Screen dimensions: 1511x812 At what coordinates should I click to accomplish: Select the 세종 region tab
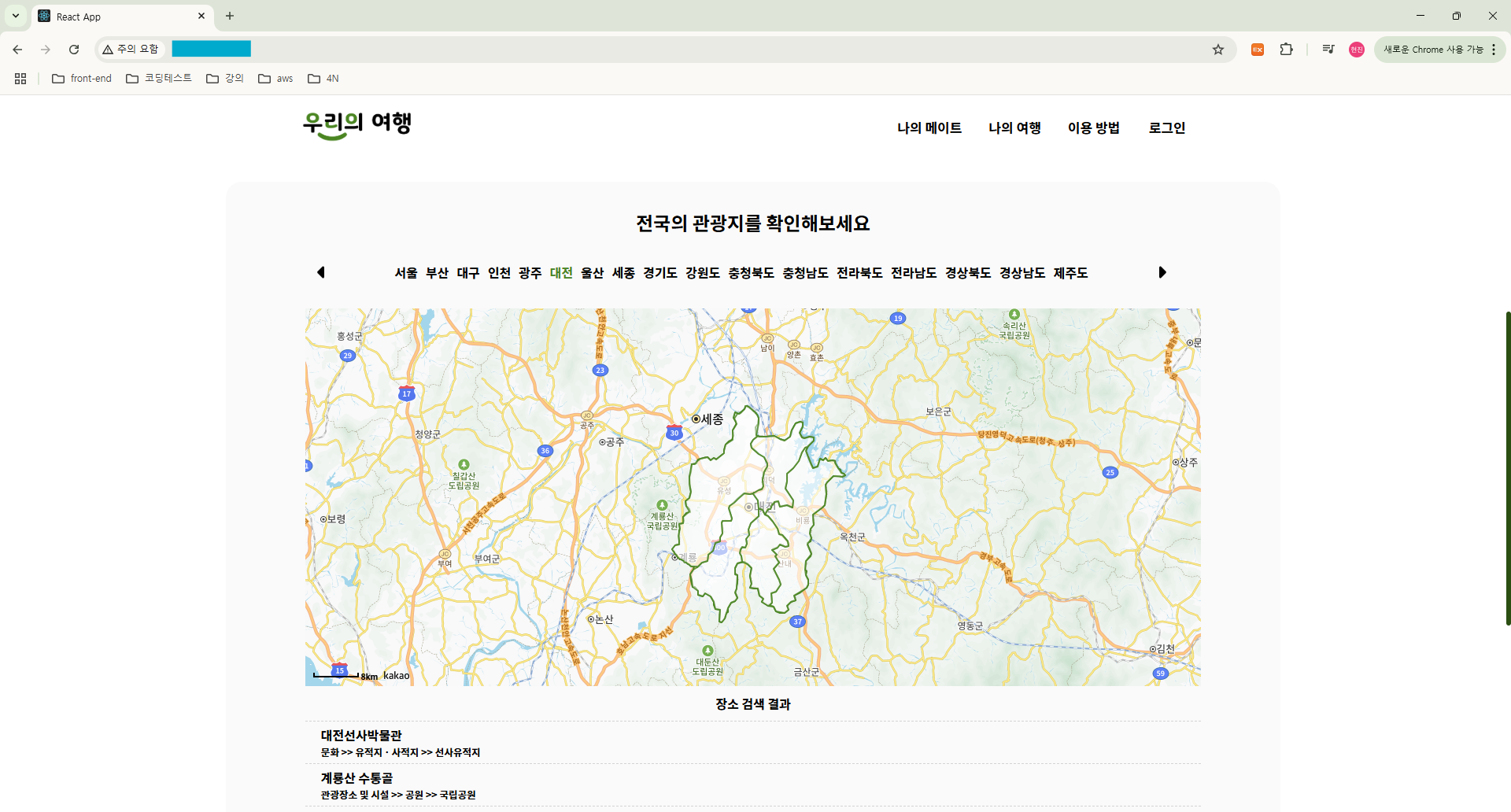click(x=623, y=273)
